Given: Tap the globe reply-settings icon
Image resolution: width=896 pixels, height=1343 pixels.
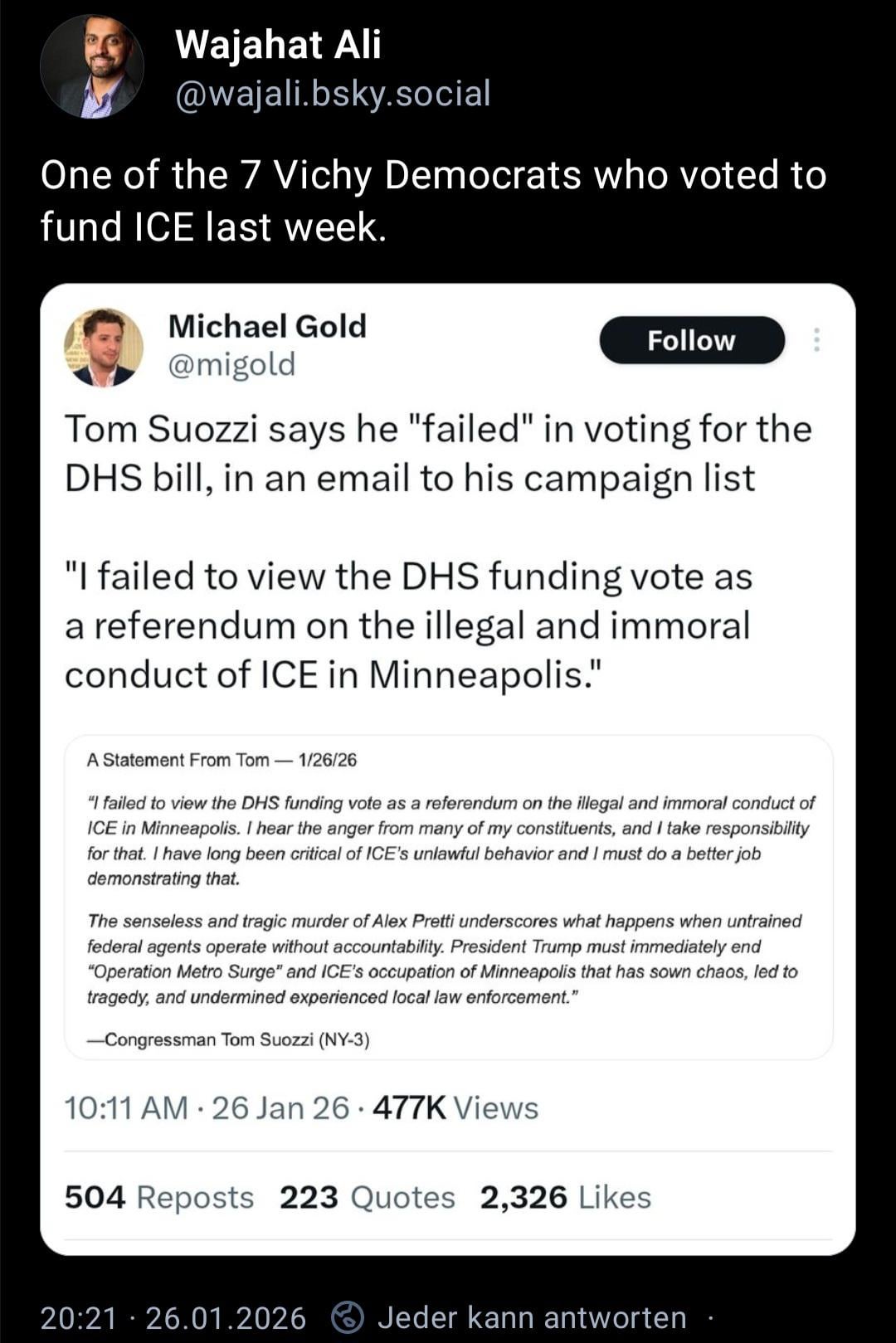Looking at the screenshot, I should pyautogui.click(x=348, y=1317).
